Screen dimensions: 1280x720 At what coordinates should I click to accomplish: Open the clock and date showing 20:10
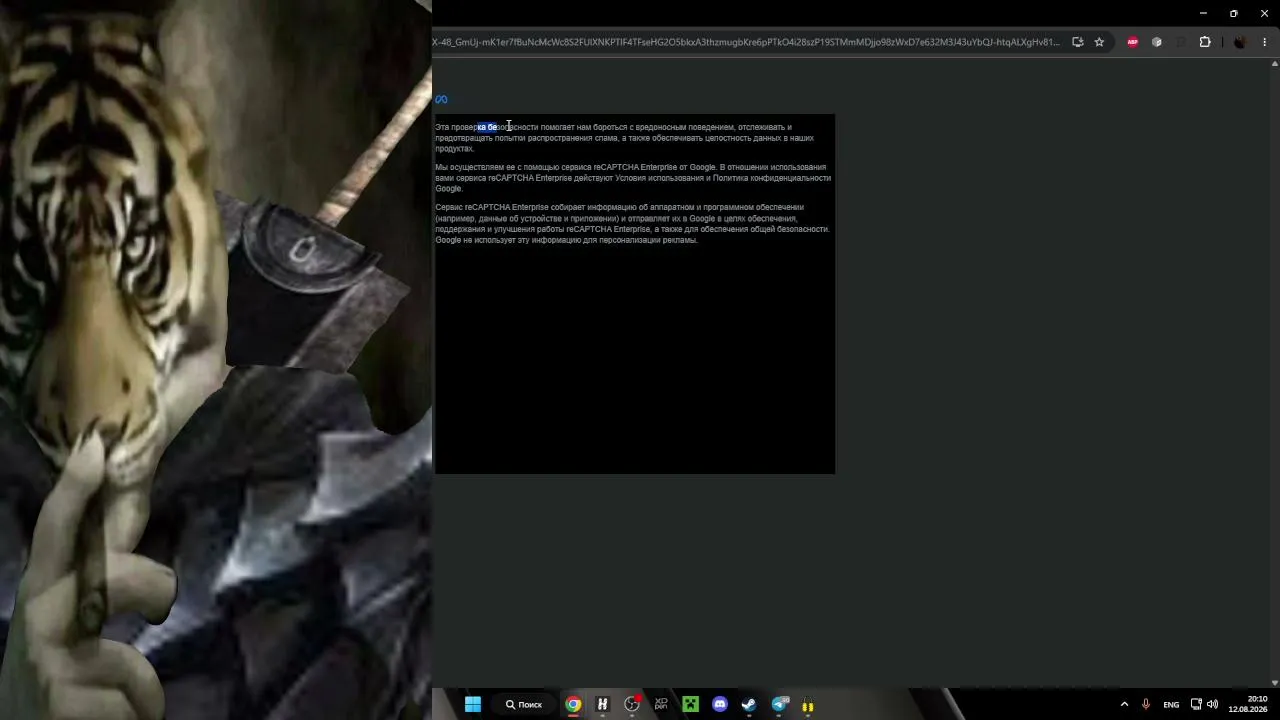click(x=1248, y=704)
